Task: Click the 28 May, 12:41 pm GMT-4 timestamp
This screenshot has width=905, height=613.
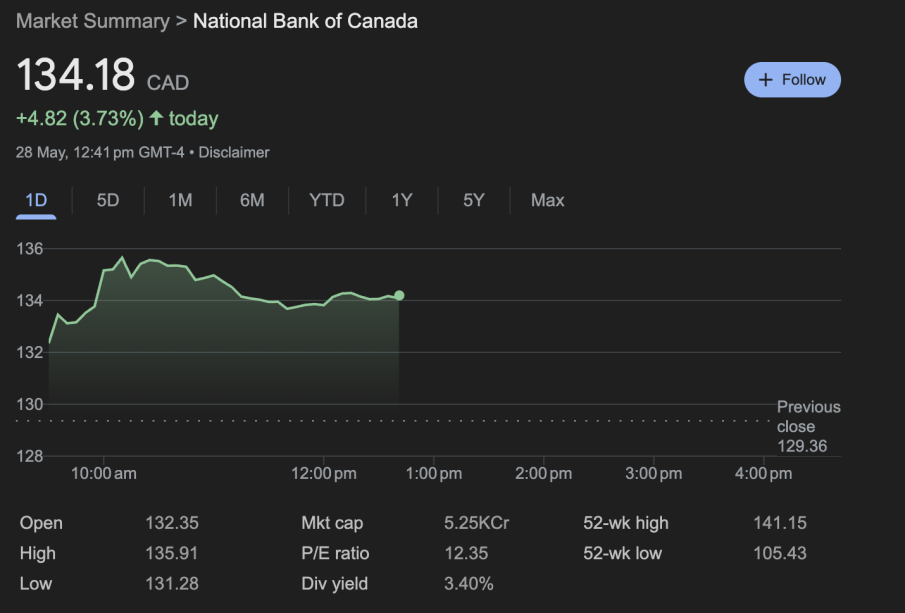Action: pyautogui.click(x=100, y=152)
